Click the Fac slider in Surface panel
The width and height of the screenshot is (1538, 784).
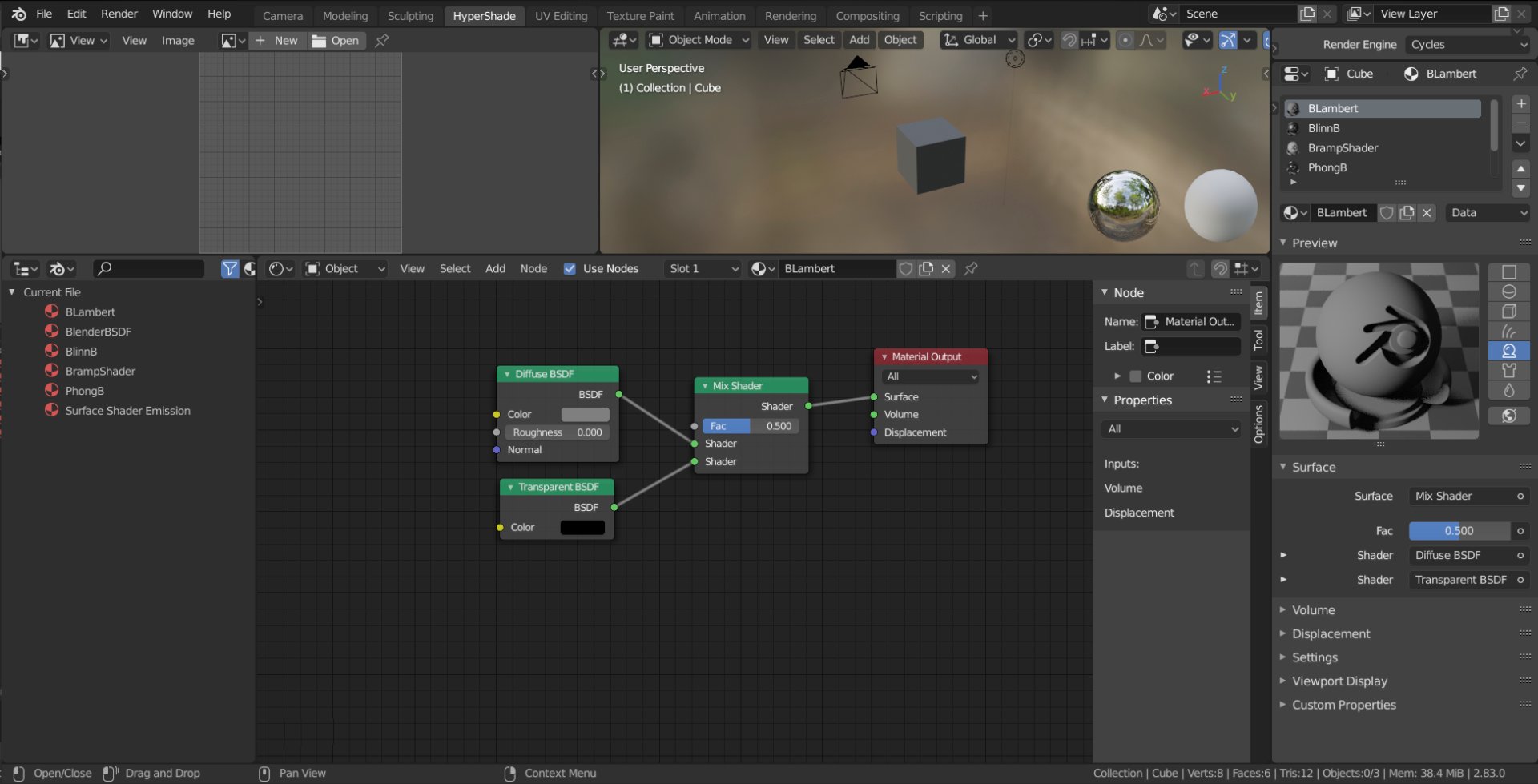pyautogui.click(x=1459, y=531)
